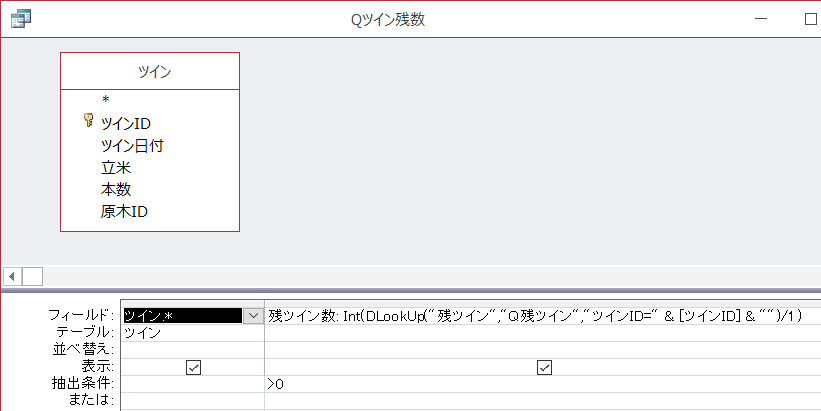Click the または cell under 残ツイン数 column
Screen dimensions: 821x411
pos(540,400)
